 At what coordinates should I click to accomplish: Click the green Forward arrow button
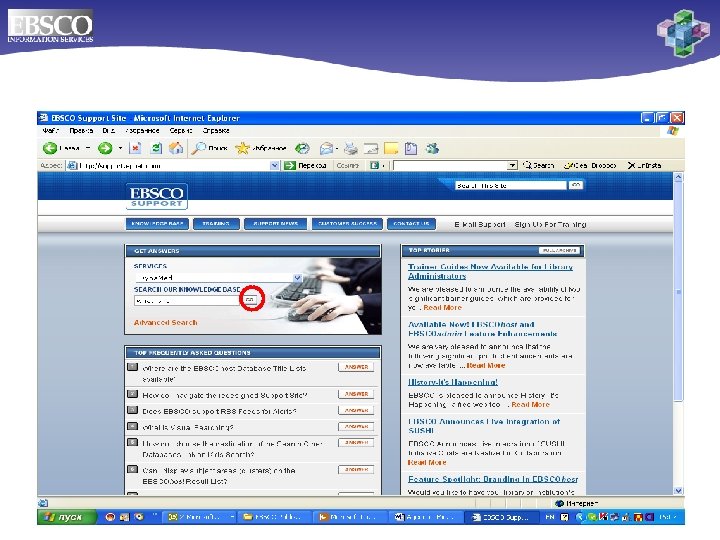(x=105, y=148)
